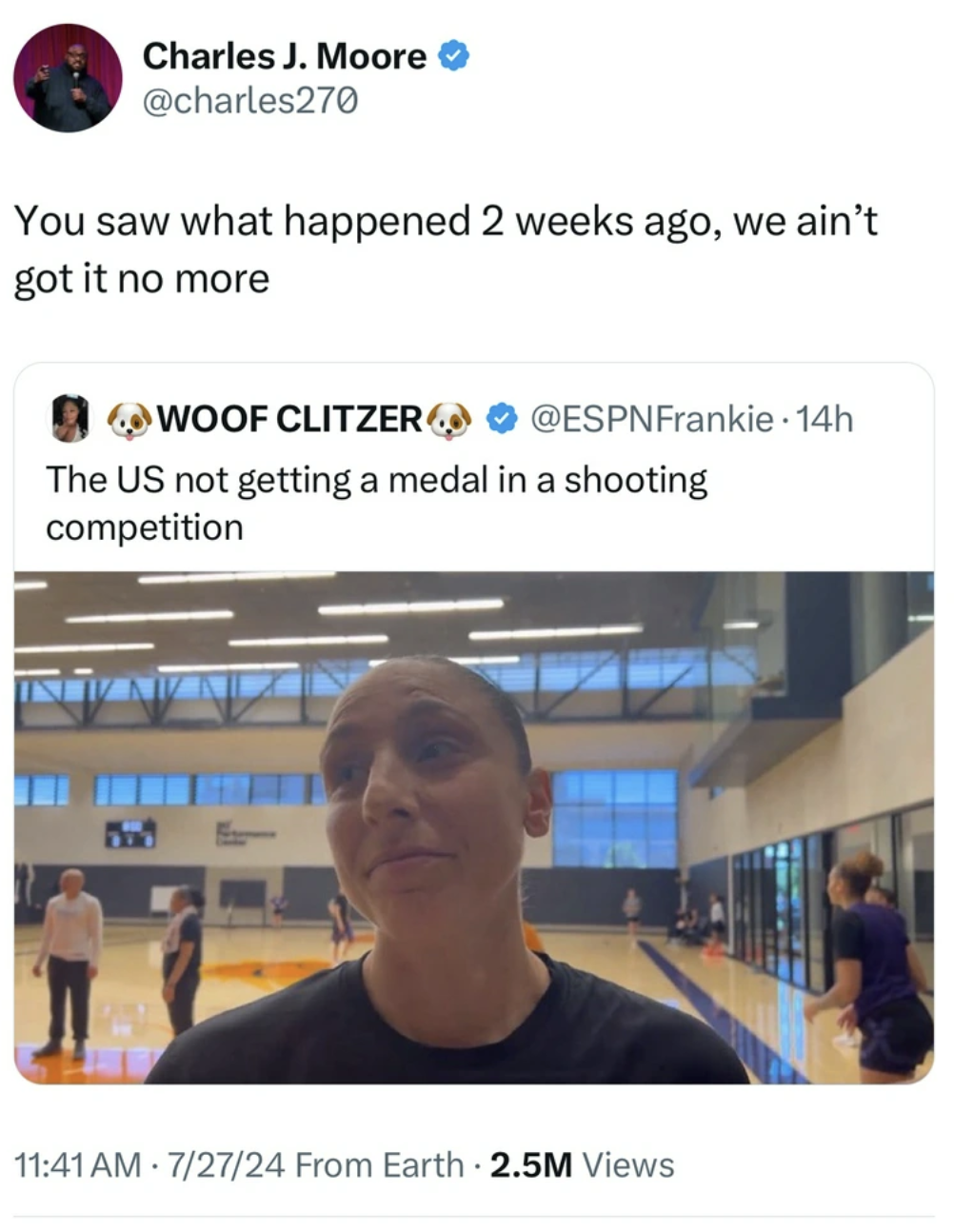954x1232 pixels.
Task: Click the 14h timestamp on quoted tweet
Action: coord(824,419)
